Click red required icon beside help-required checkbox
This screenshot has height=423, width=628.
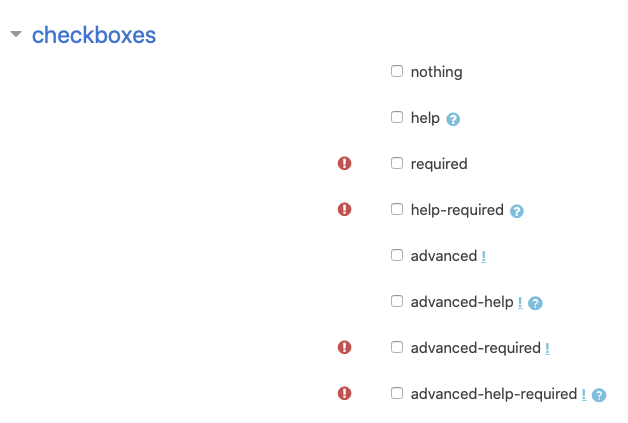(344, 209)
